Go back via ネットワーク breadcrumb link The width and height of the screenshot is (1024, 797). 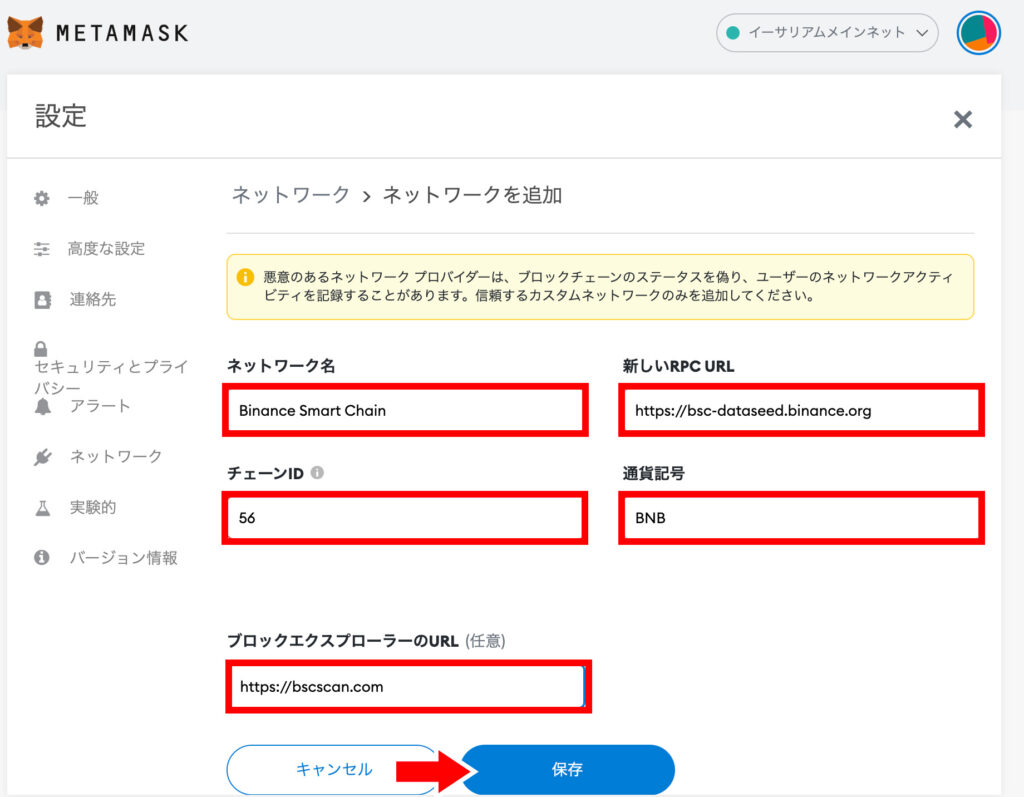291,195
